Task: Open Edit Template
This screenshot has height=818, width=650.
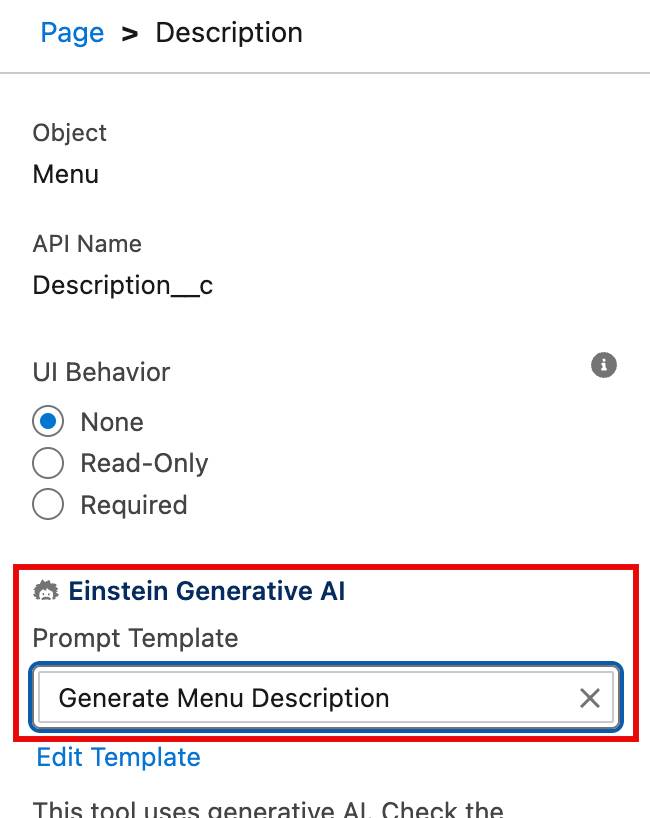Action: (117, 757)
